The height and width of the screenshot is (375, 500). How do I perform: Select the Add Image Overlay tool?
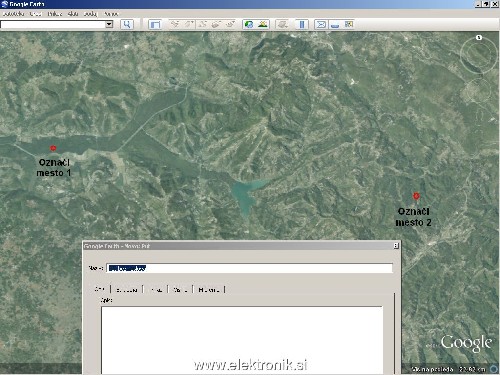pos(216,24)
